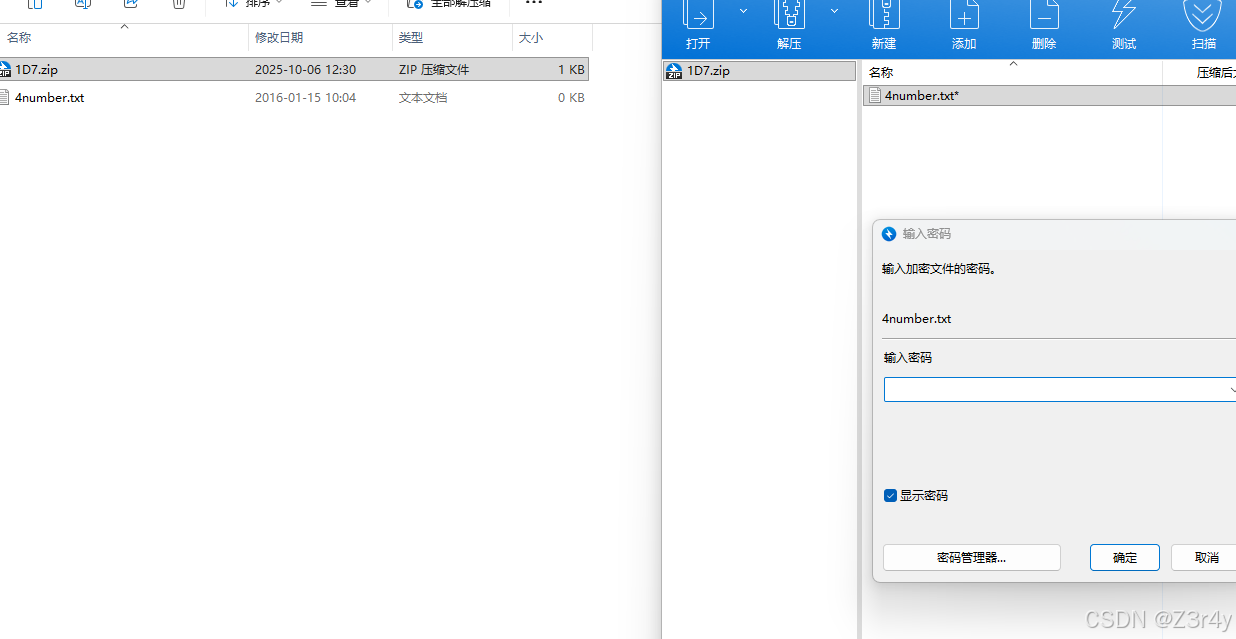Image resolution: width=1236 pixels, height=639 pixels.
Task: Click the ZIP 压缩文件 type cell
Action: (x=434, y=69)
